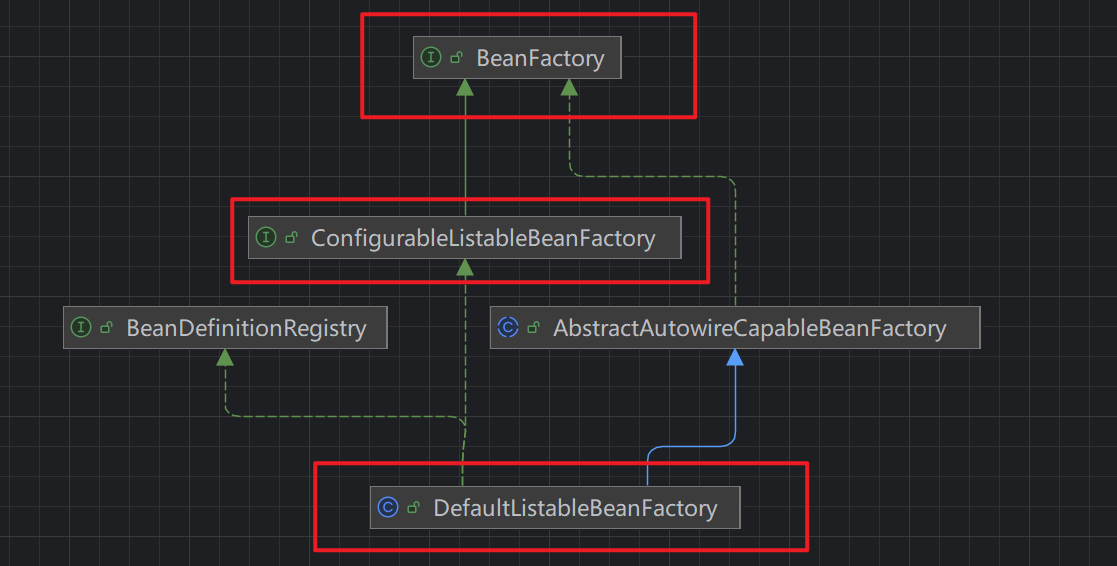Click the green arrowhead under ConfigurableListableBeanFactory
1117x566 pixels.
pos(465,267)
